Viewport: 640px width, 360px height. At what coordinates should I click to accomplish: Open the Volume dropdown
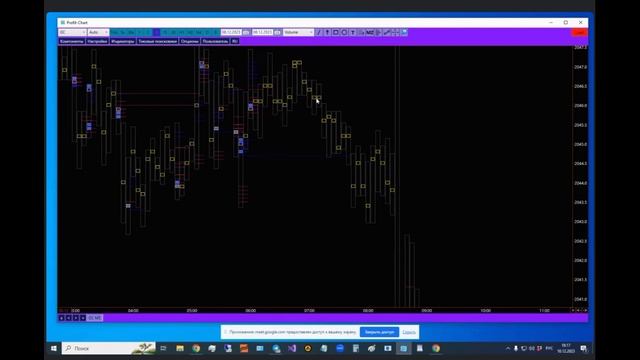click(x=298, y=32)
